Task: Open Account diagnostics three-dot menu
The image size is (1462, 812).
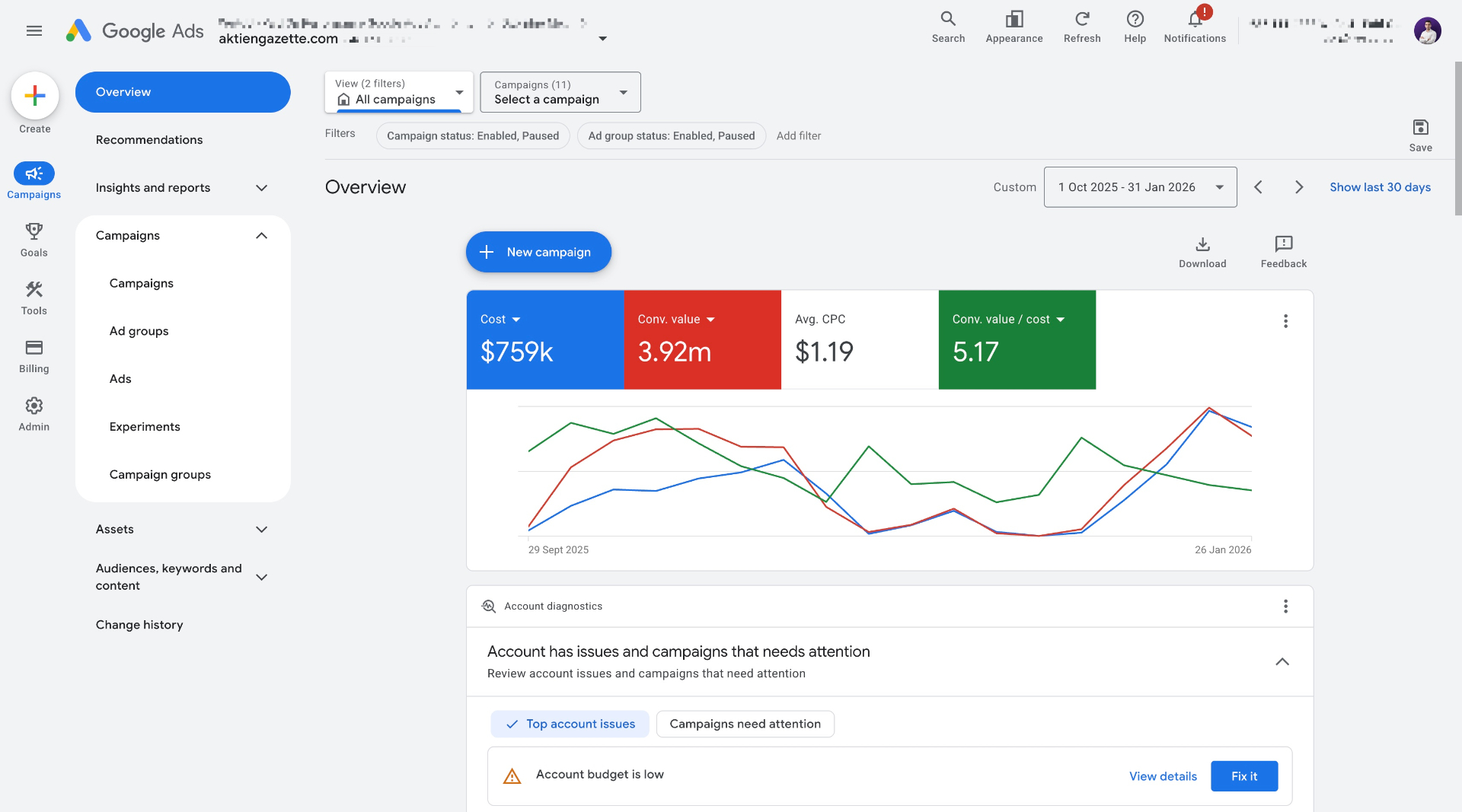Action: (1285, 607)
